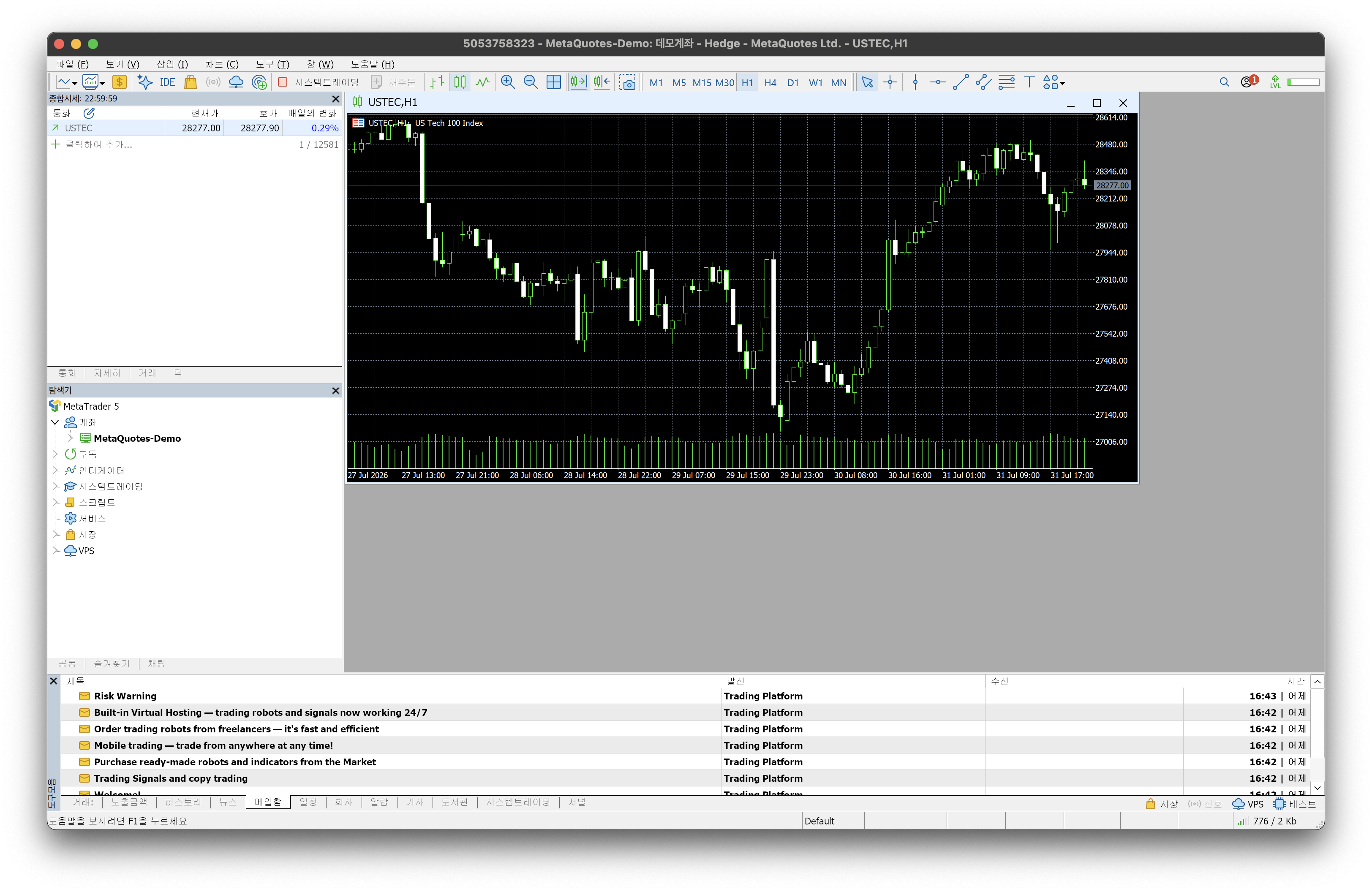Zoom in on the chart
1372x892 pixels.
[x=508, y=82]
